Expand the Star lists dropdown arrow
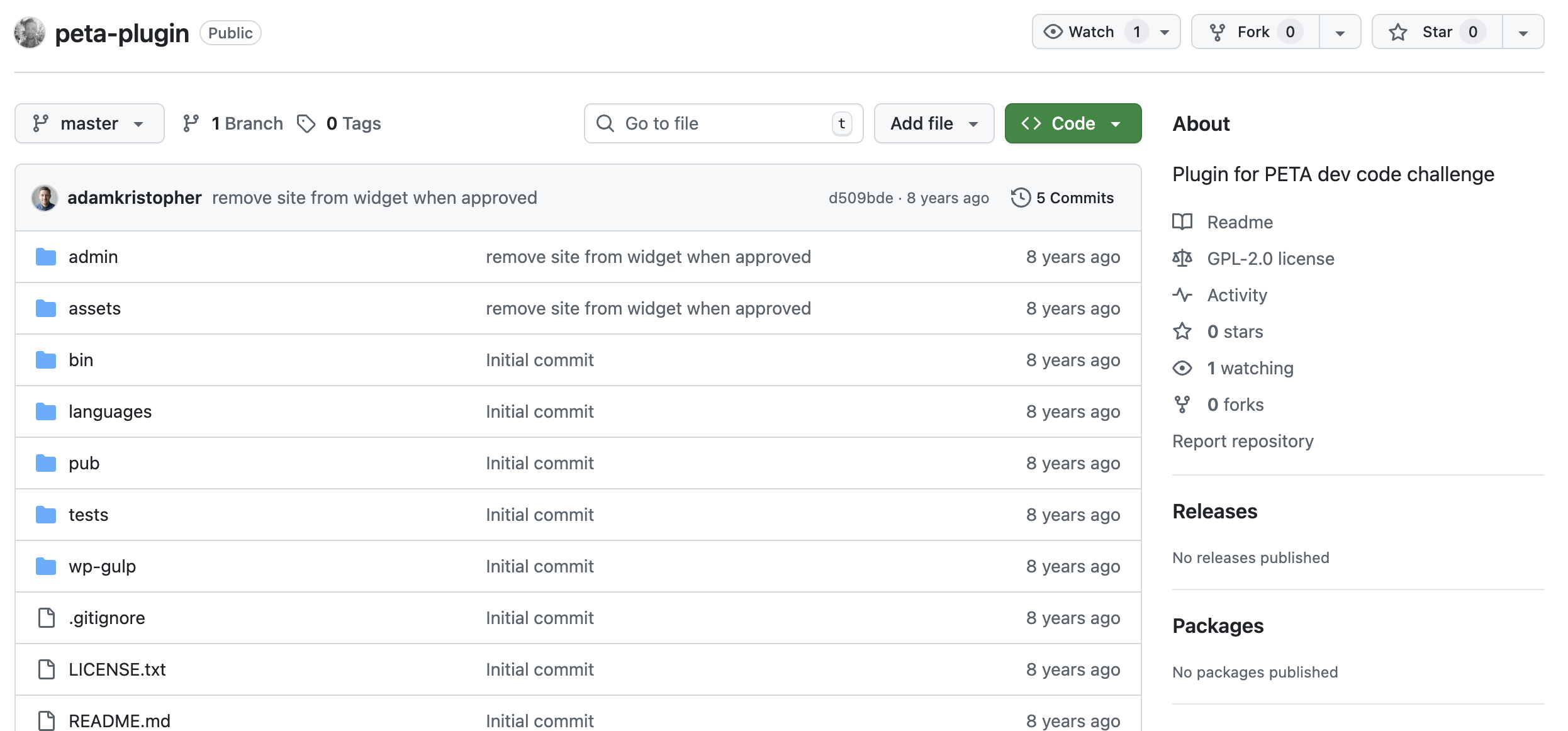 point(1523,32)
